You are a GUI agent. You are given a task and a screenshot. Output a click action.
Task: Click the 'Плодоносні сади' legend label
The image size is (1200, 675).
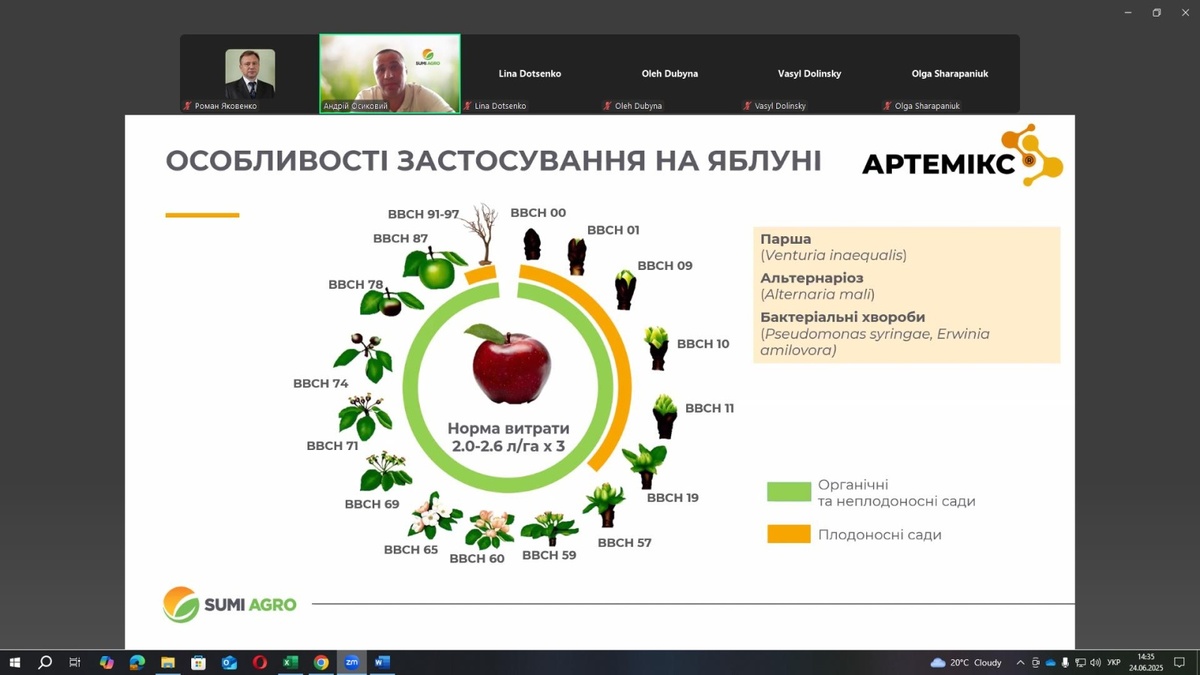coord(880,535)
